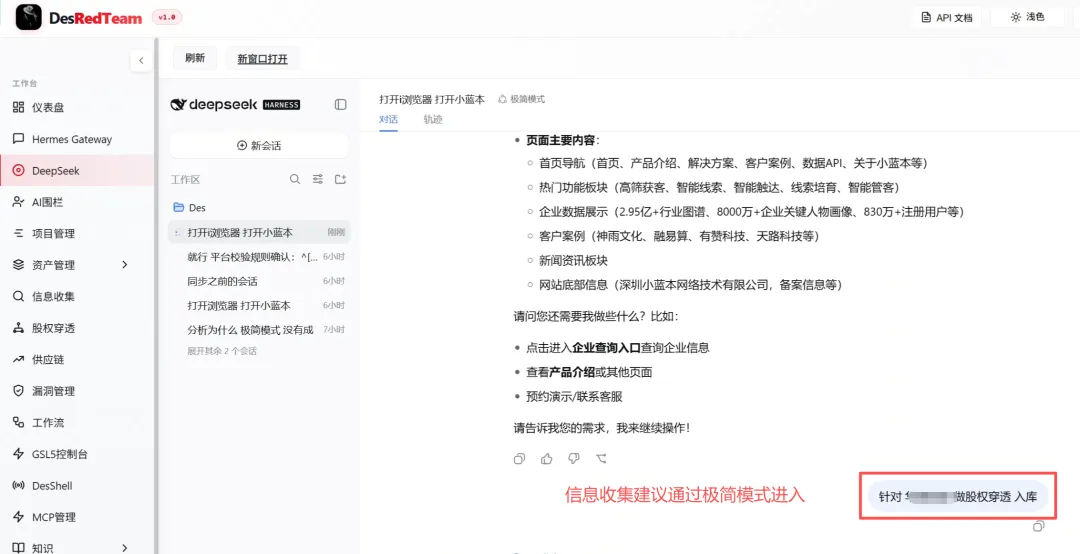
Task: Open Hermes Gateway menu item
Action: click(77, 139)
